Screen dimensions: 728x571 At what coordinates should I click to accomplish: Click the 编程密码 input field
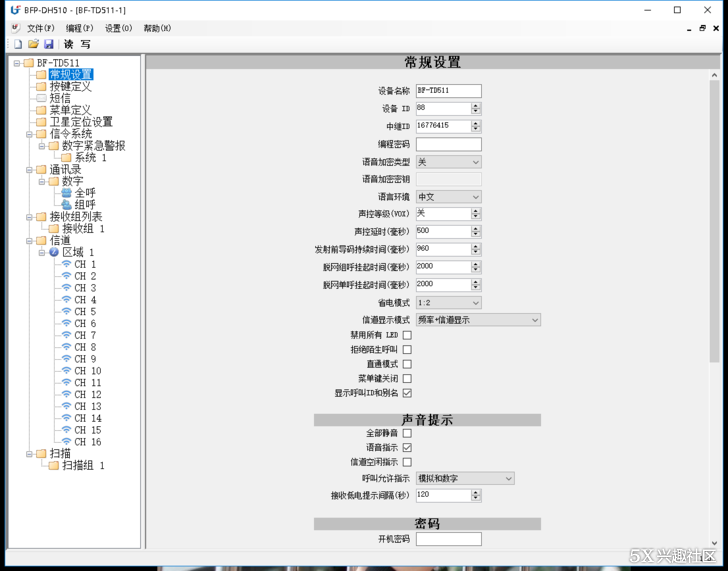(x=448, y=144)
